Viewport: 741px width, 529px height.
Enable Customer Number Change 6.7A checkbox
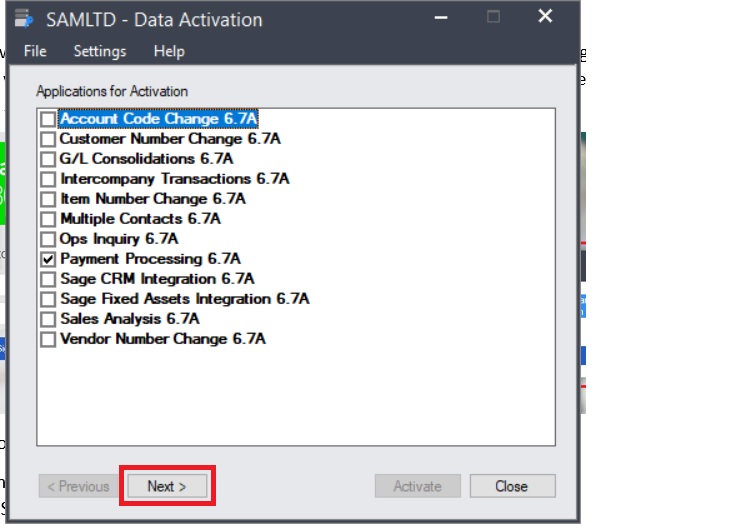[48, 139]
